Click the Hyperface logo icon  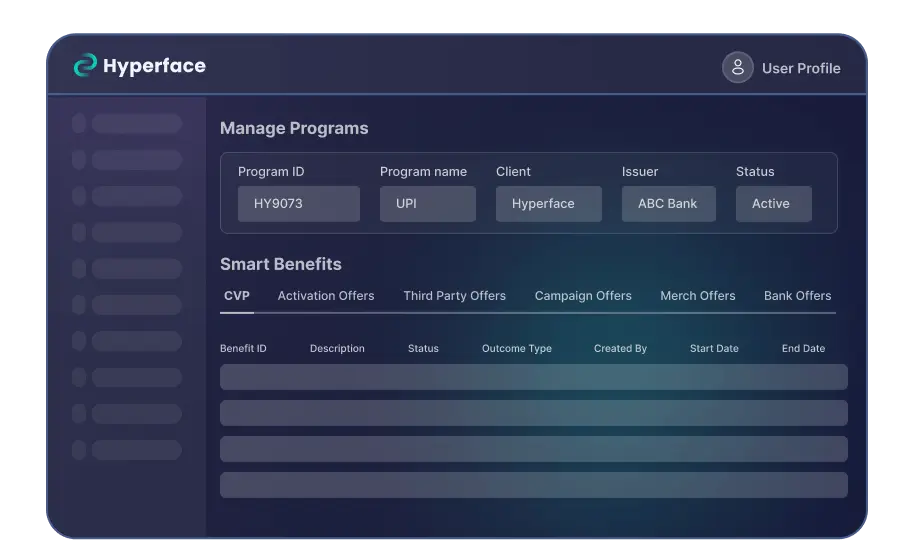86,66
